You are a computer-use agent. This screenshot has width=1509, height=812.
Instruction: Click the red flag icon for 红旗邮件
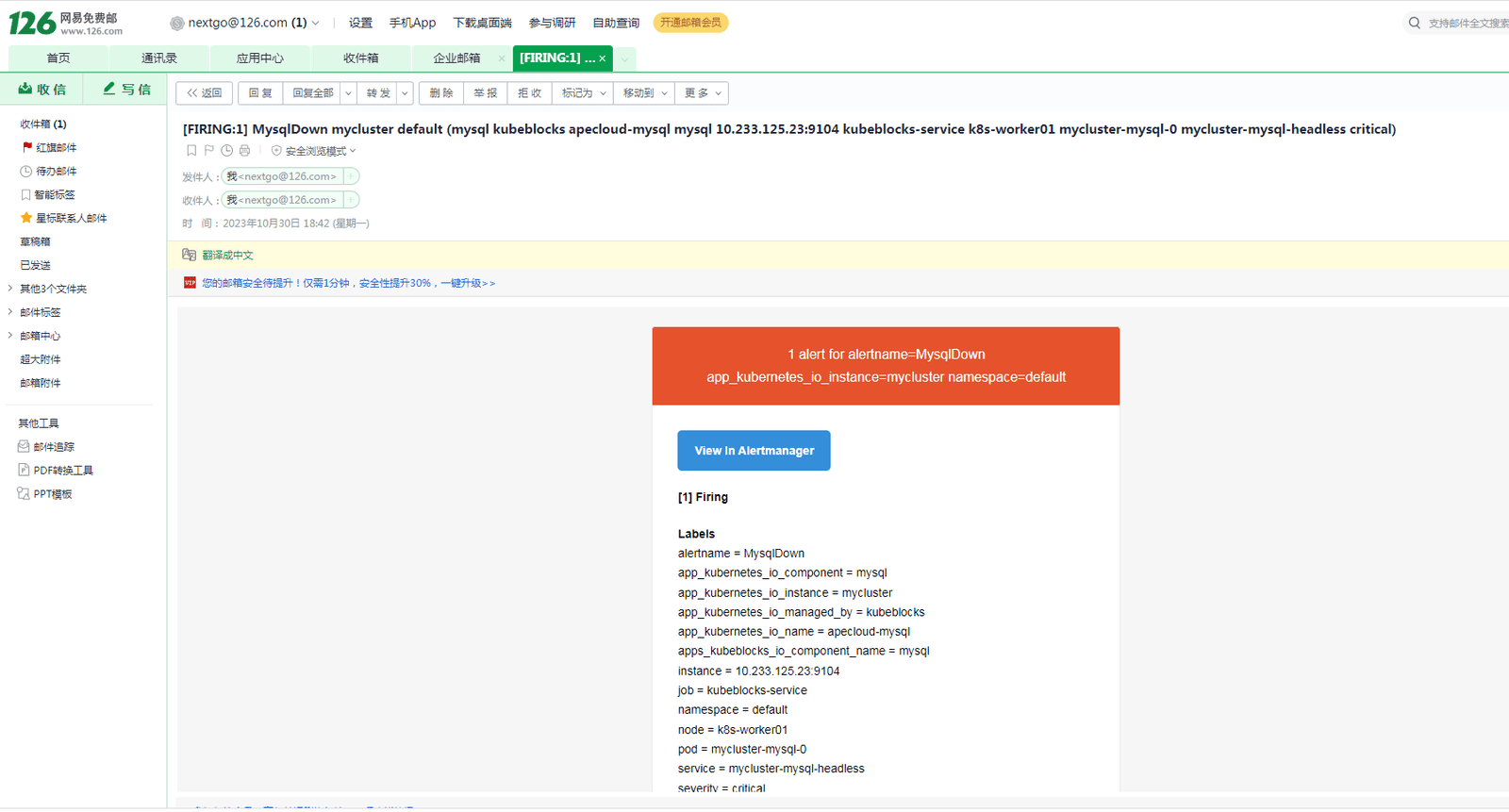[x=27, y=147]
